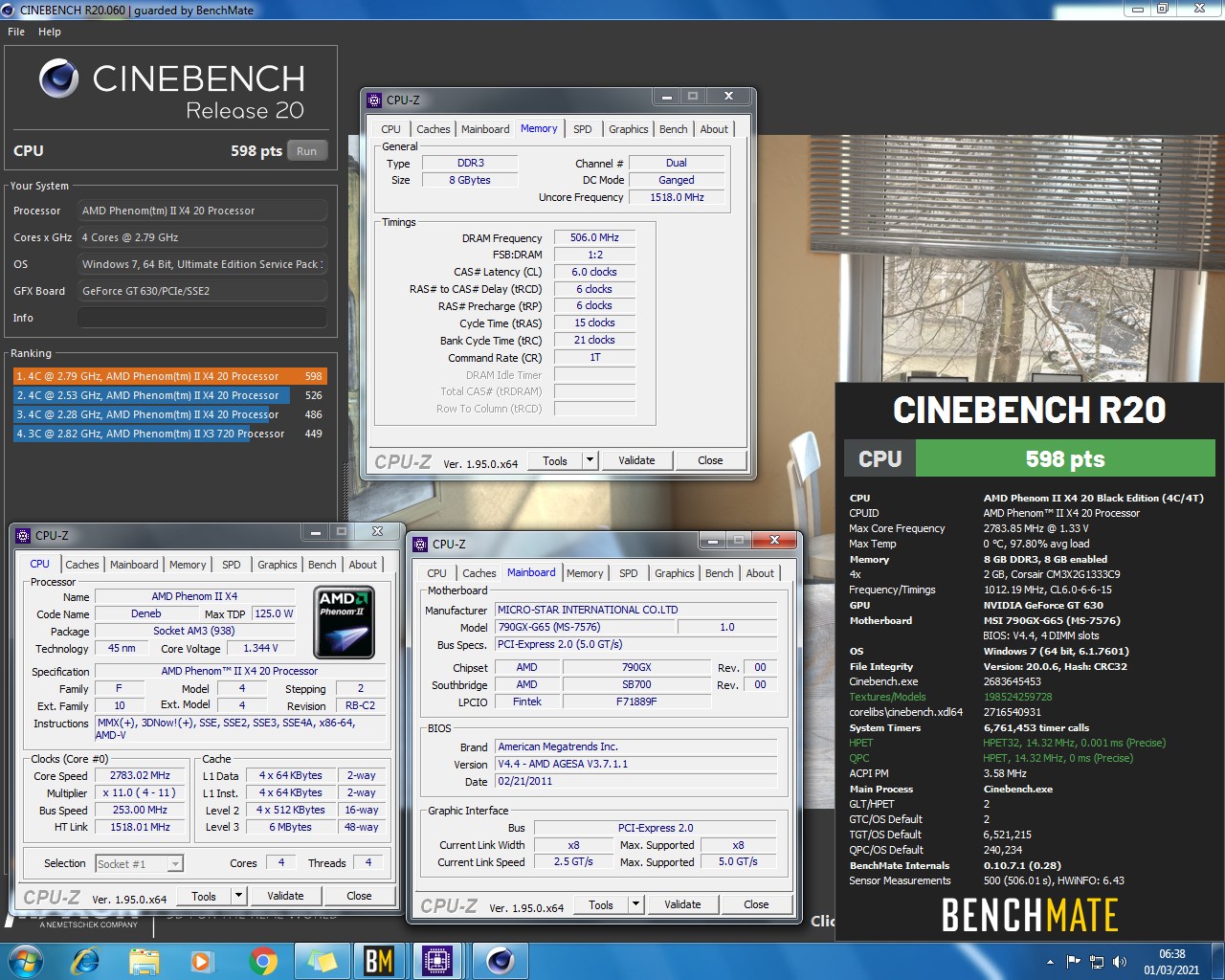The width and height of the screenshot is (1225, 980).
Task: Click the Mainboard Model field 790GX-G65
Action: click(584, 627)
